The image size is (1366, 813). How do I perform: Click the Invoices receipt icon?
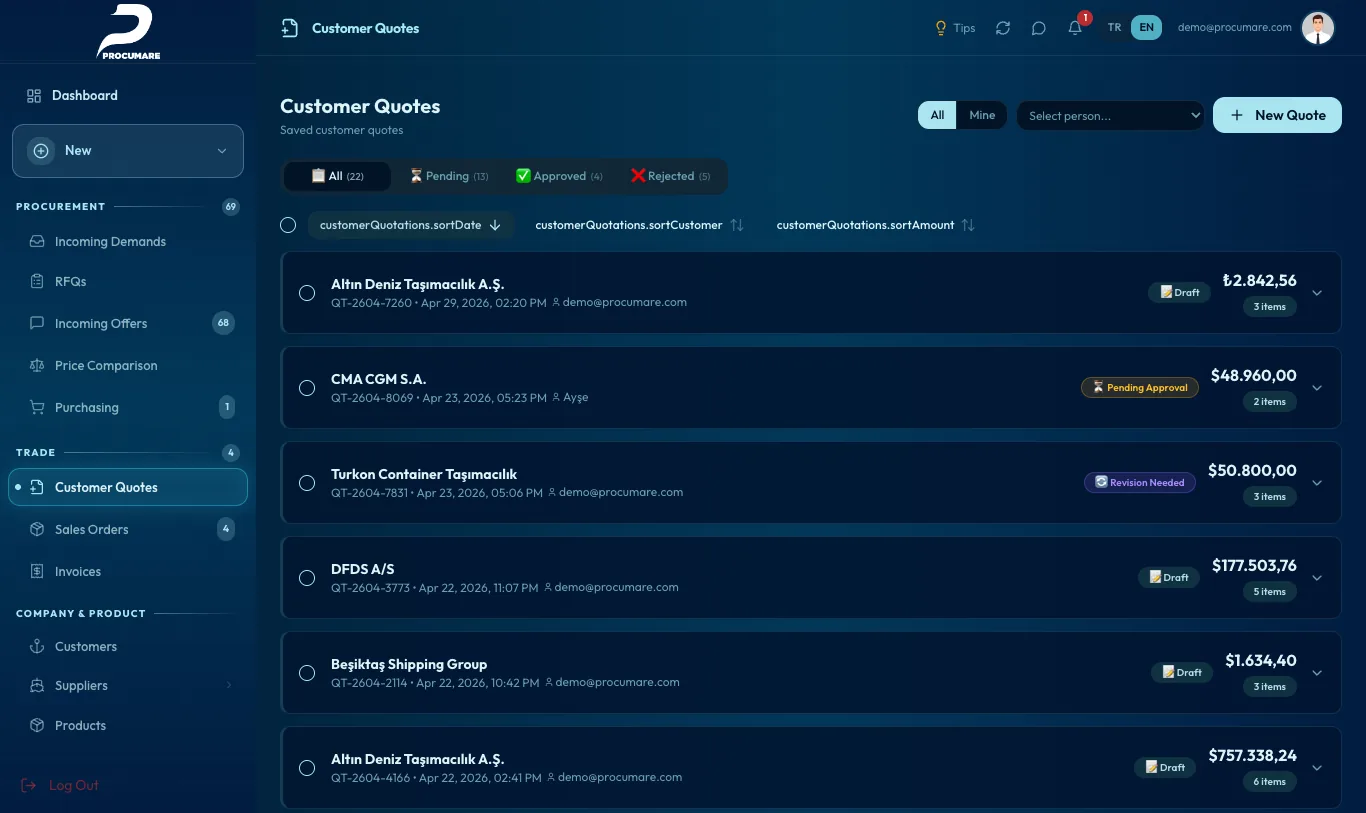(37, 571)
